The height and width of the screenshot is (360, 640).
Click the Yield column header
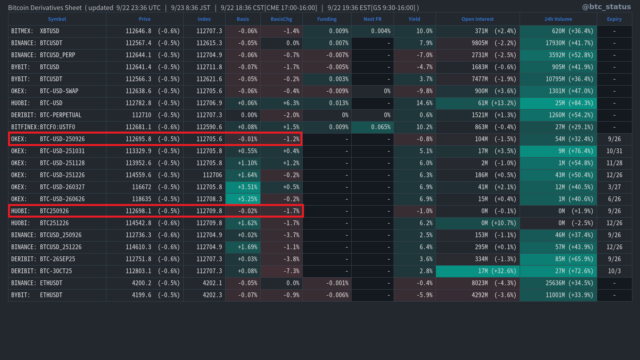(414, 19)
